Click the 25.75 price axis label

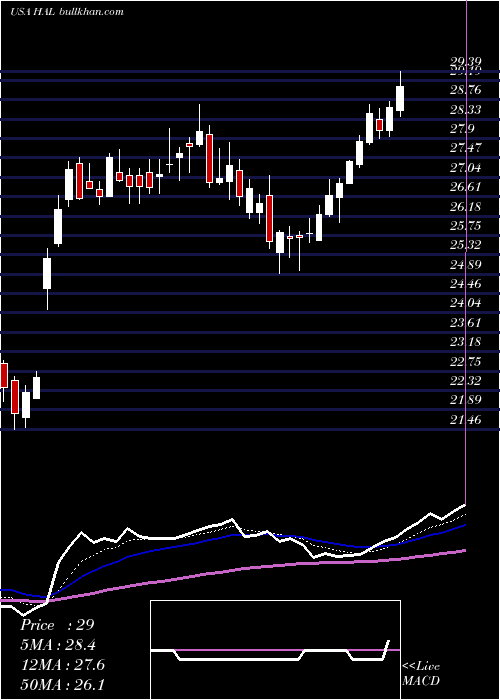click(x=465, y=226)
